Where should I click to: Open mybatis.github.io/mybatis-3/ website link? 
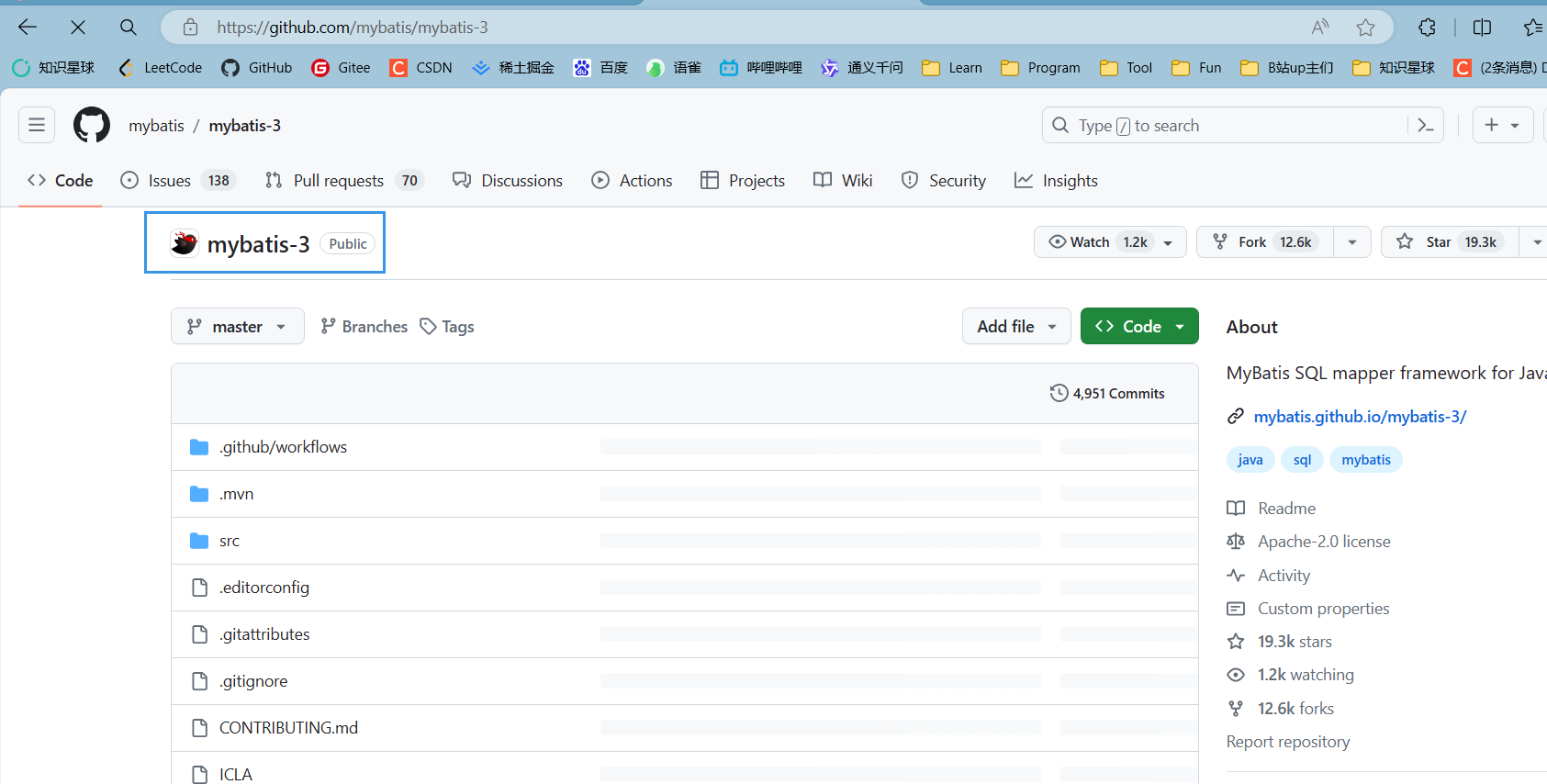tap(1360, 417)
